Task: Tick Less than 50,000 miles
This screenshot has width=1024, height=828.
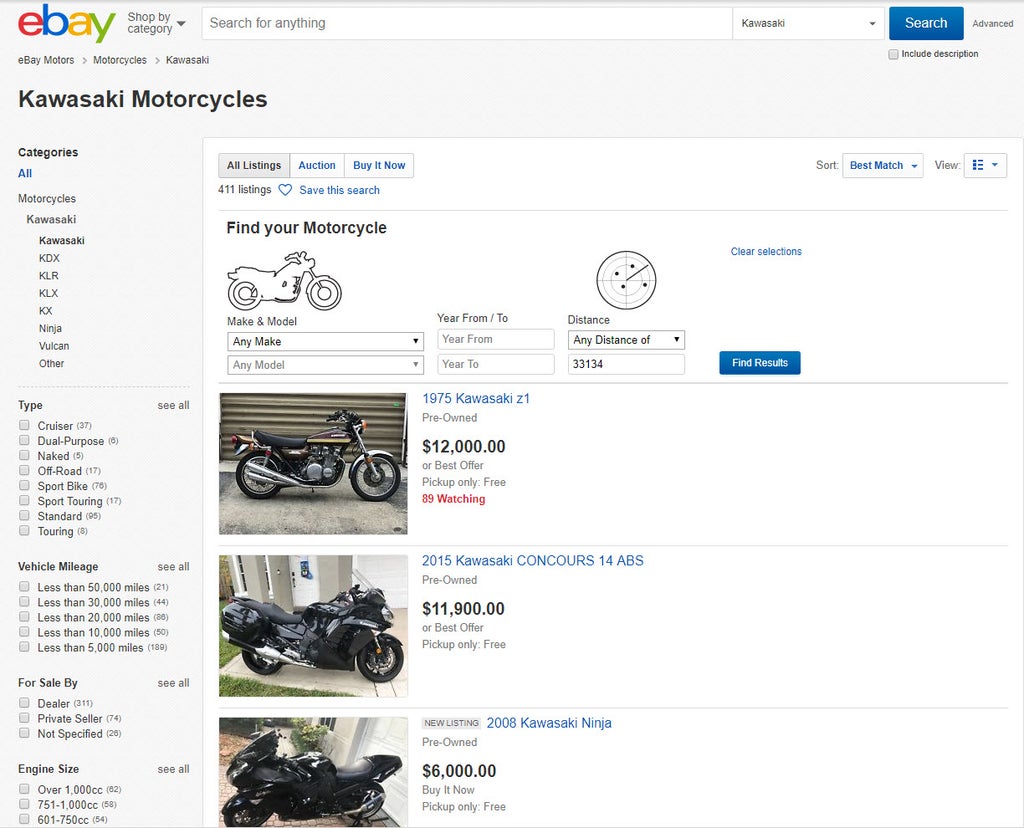Action: tap(24, 586)
